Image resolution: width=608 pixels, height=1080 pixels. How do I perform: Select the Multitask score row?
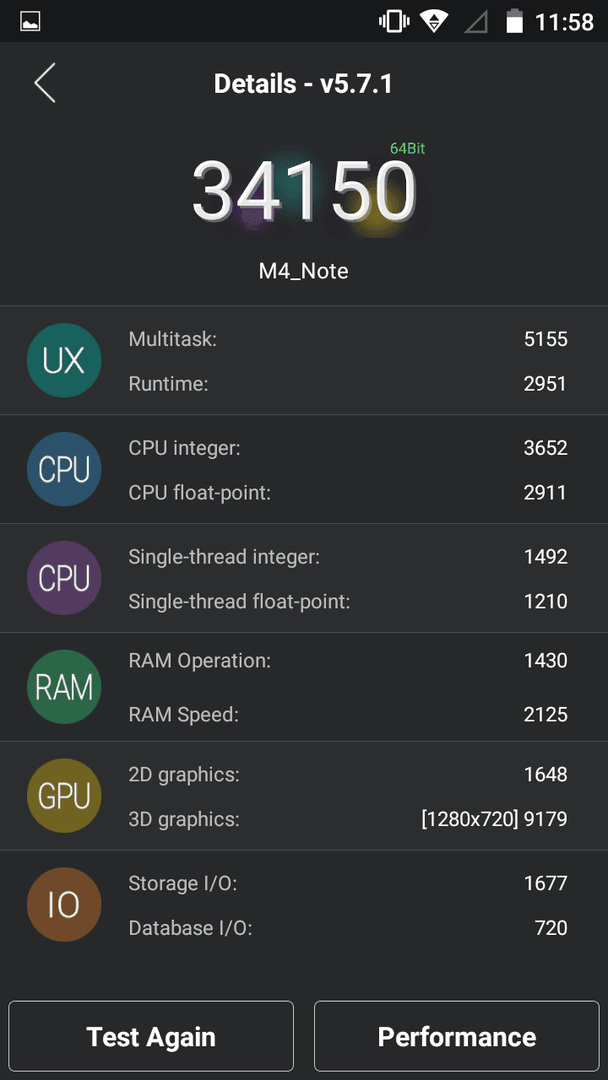(x=348, y=339)
